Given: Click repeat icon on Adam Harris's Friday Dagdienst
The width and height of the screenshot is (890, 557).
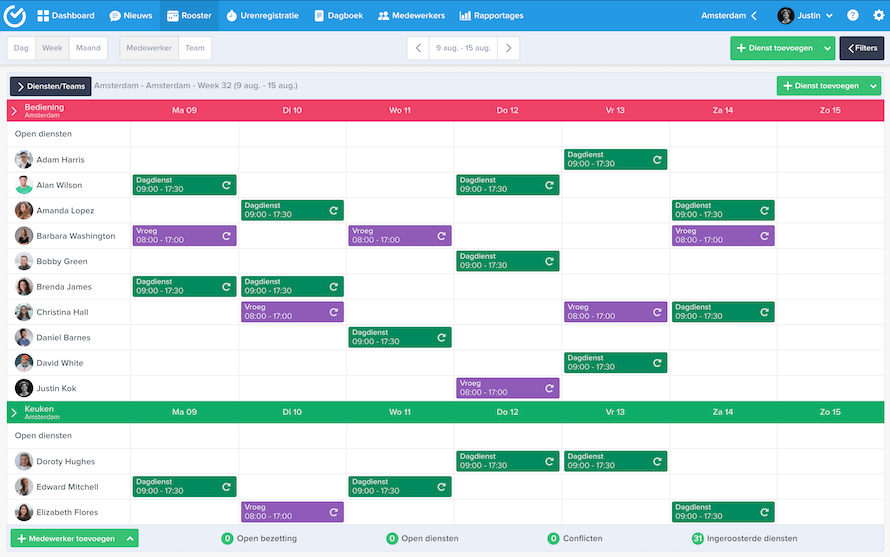Looking at the screenshot, I should (x=657, y=160).
